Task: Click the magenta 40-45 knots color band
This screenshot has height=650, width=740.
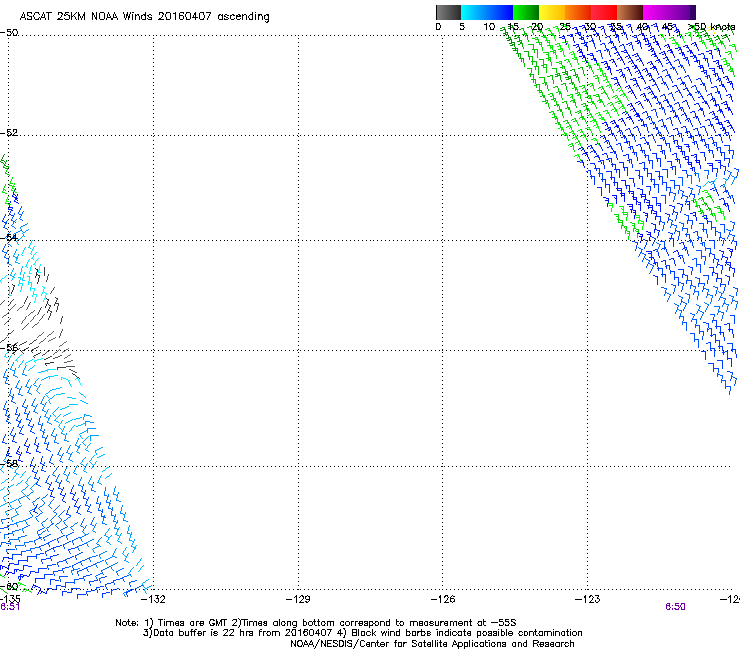Action: click(656, 12)
